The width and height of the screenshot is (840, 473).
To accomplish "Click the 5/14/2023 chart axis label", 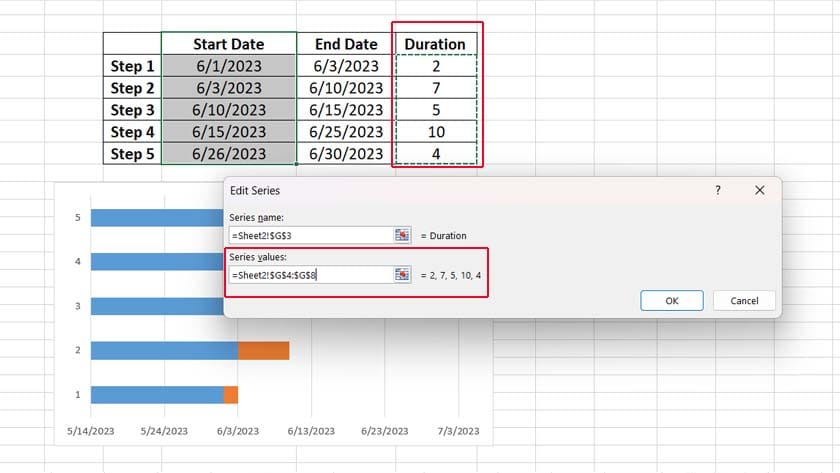I will pos(91,431).
